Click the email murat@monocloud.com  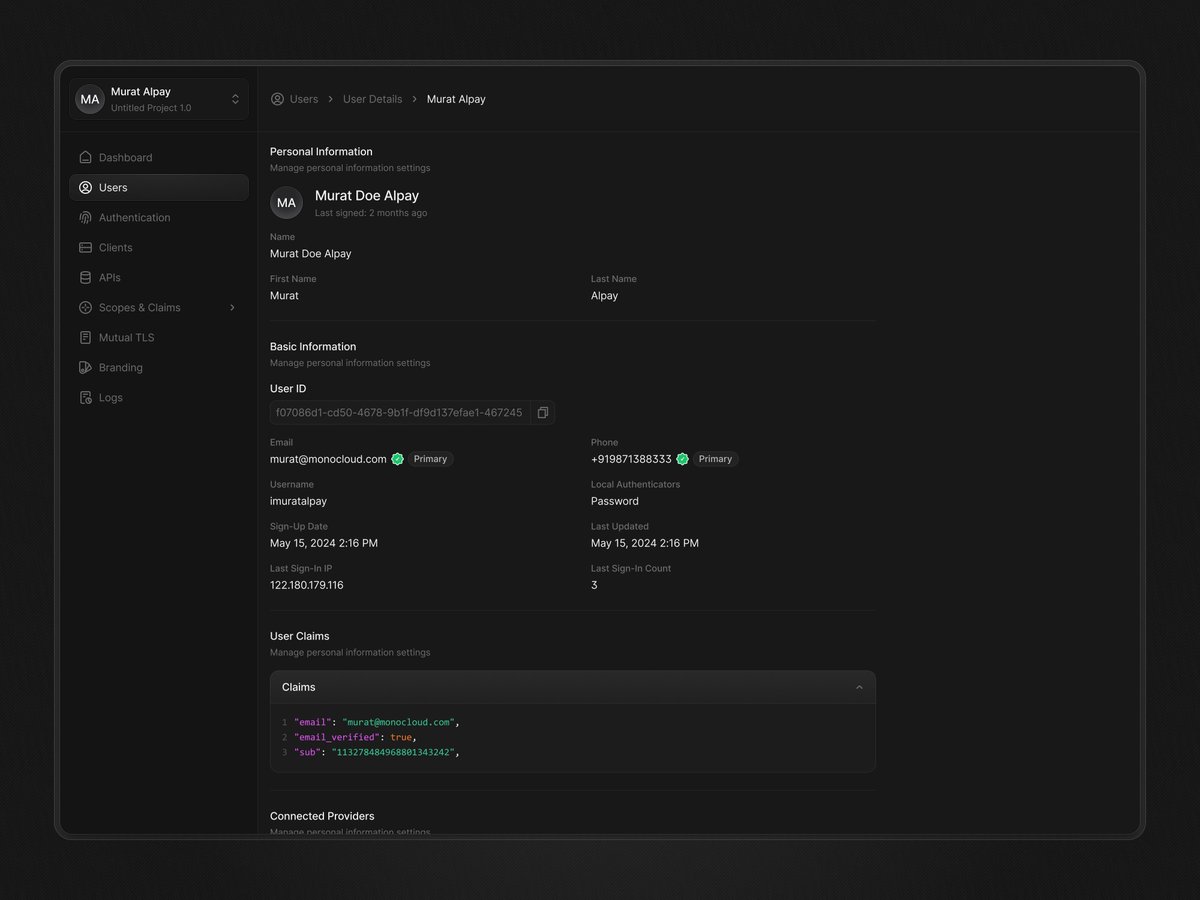click(x=328, y=459)
